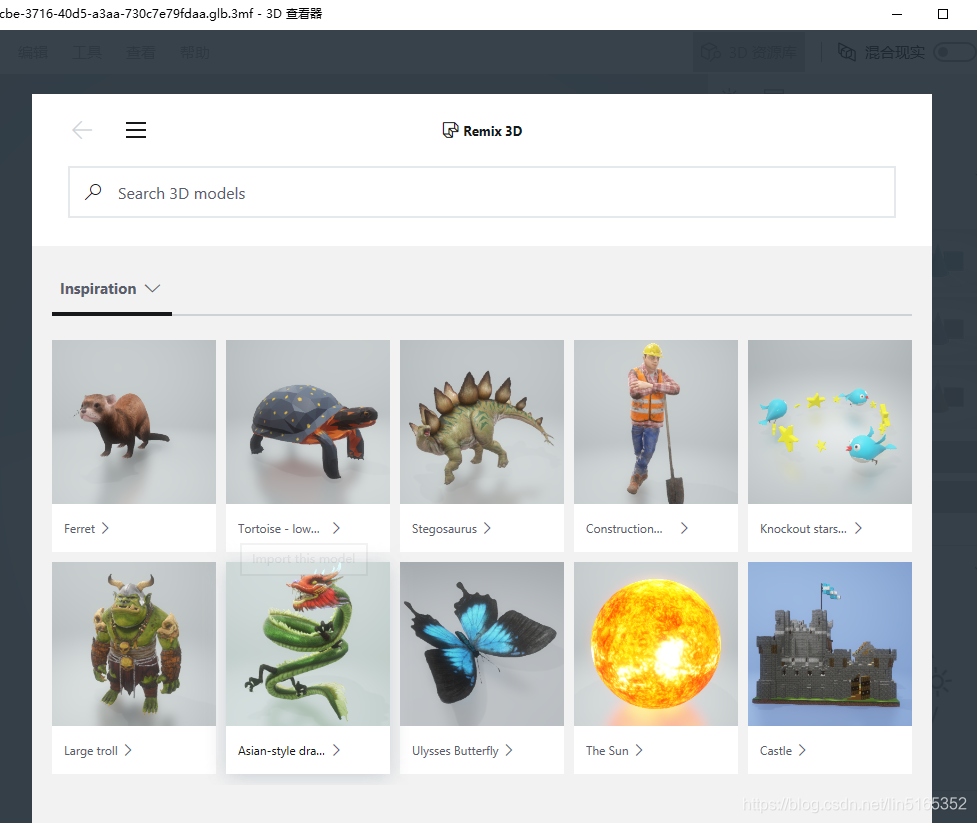Viewport: 977px width, 823px height.
Task: Open the Ferret model thumbnail
Action: pyautogui.click(x=134, y=422)
